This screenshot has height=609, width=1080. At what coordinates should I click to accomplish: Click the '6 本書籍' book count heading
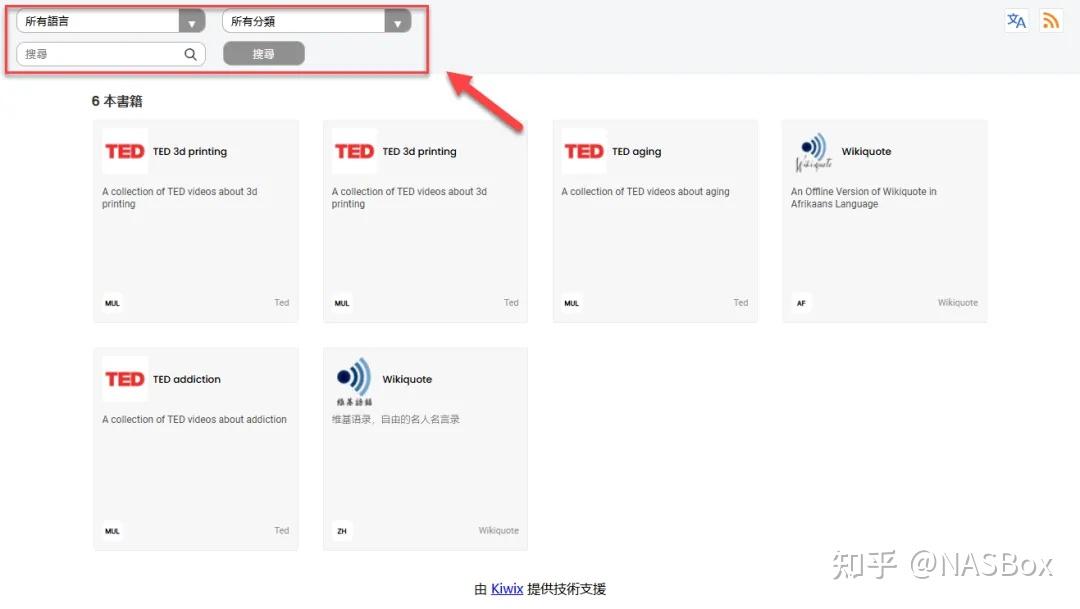click(x=117, y=101)
